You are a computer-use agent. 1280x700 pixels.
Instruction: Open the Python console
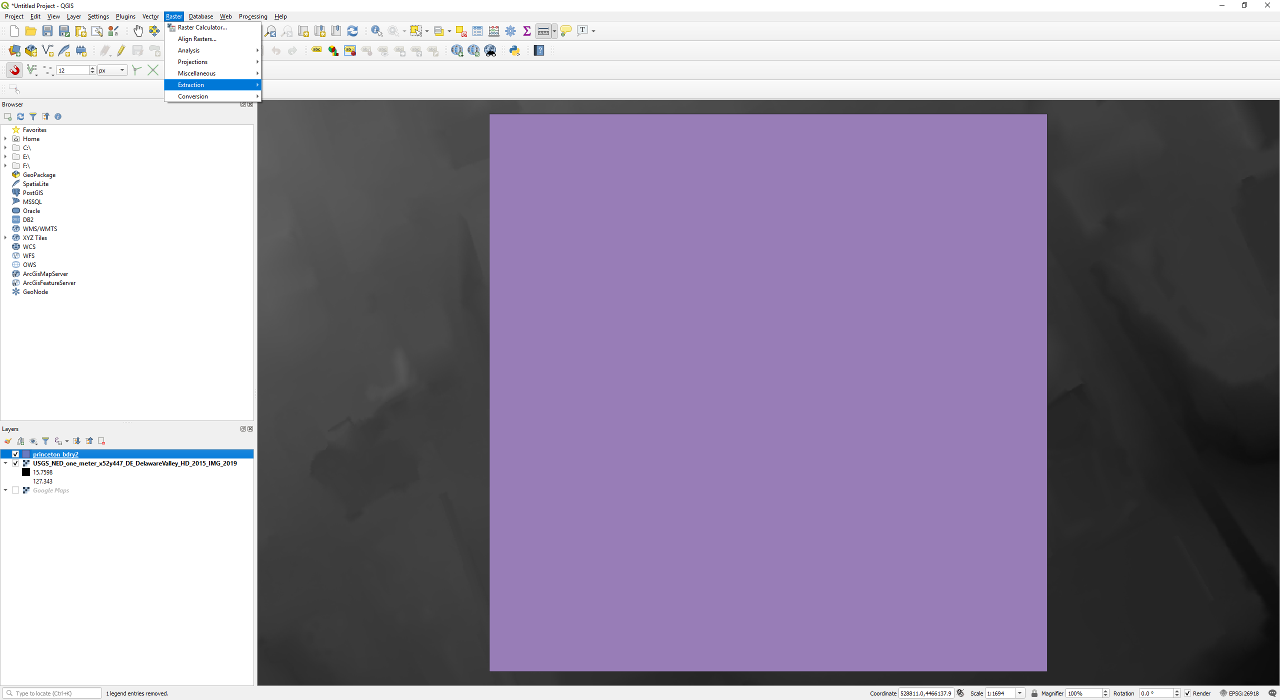coord(514,50)
